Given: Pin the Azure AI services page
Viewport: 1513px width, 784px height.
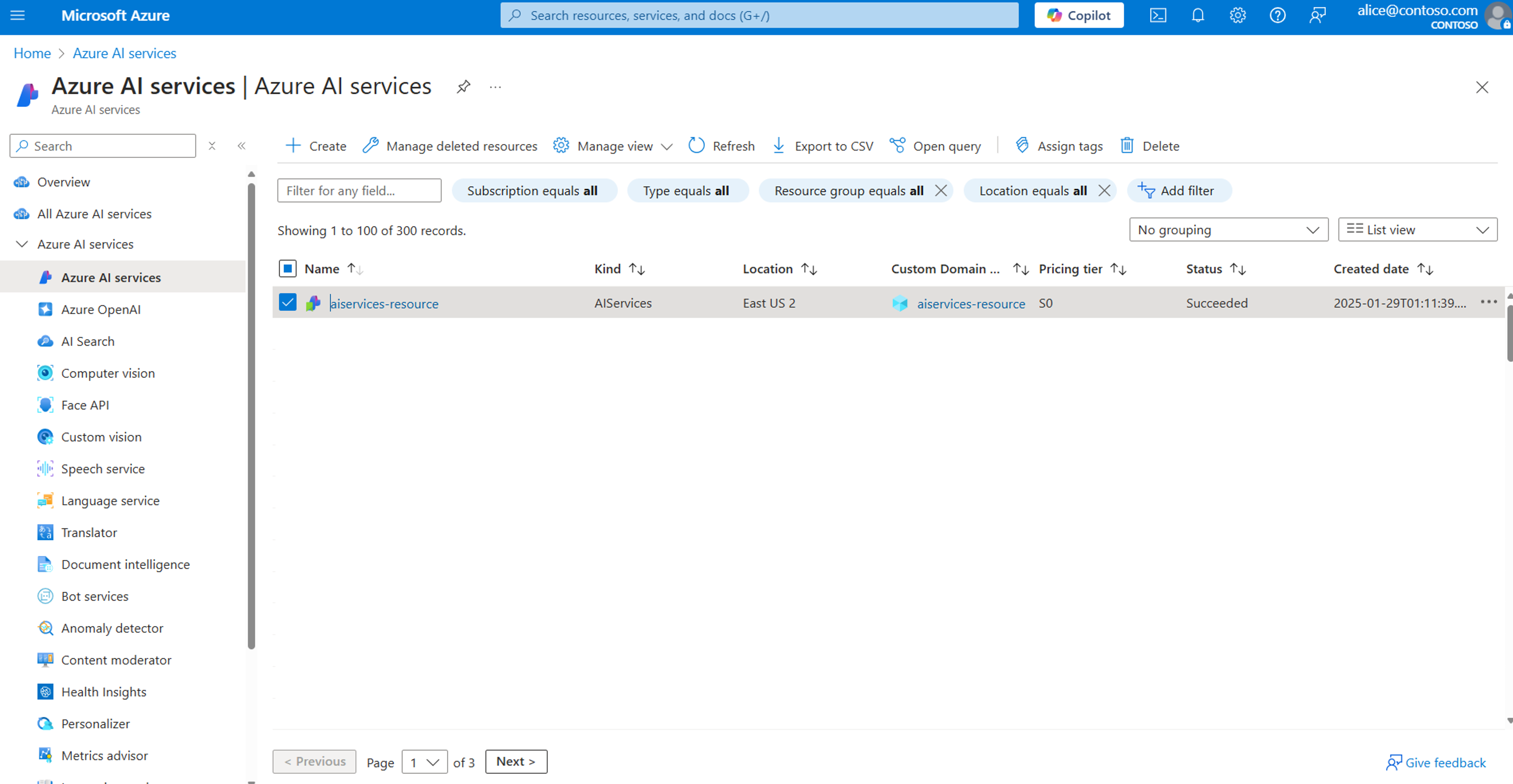Looking at the screenshot, I should pos(464,87).
